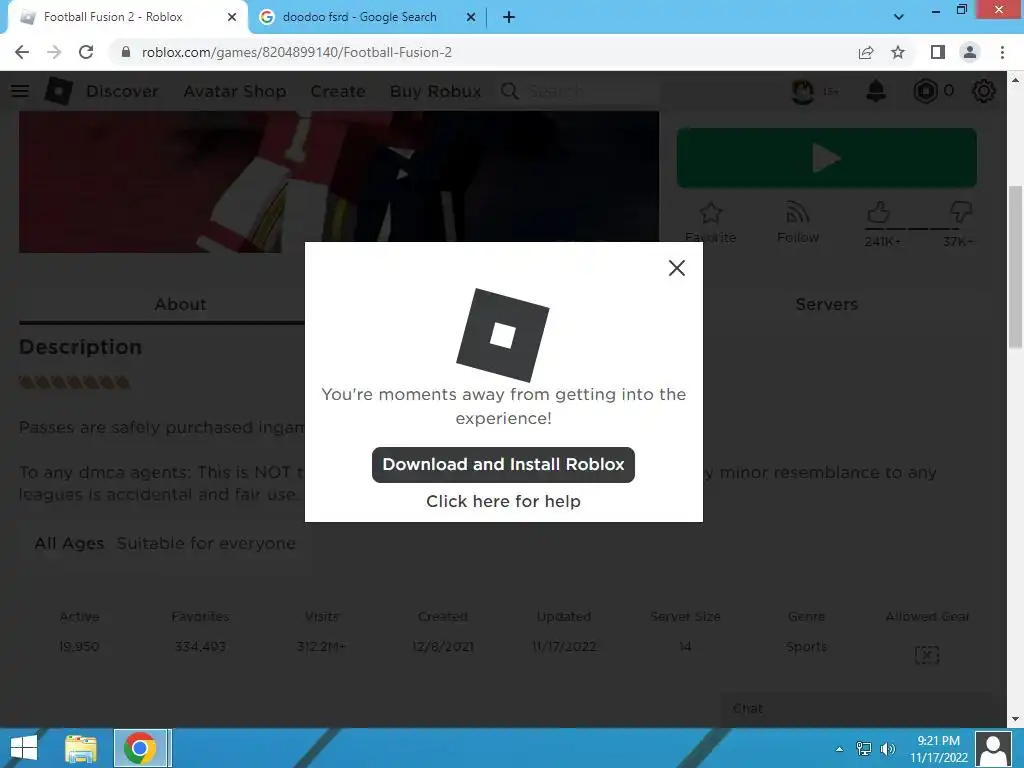The height and width of the screenshot is (768, 1024).
Task: Go back to the previous page
Action: 22,52
